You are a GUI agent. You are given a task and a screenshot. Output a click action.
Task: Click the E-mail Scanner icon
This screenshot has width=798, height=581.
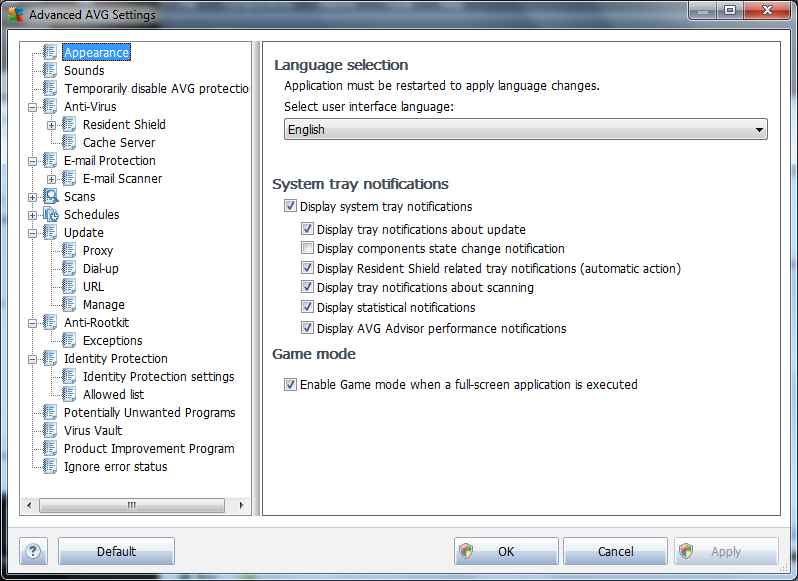69,178
